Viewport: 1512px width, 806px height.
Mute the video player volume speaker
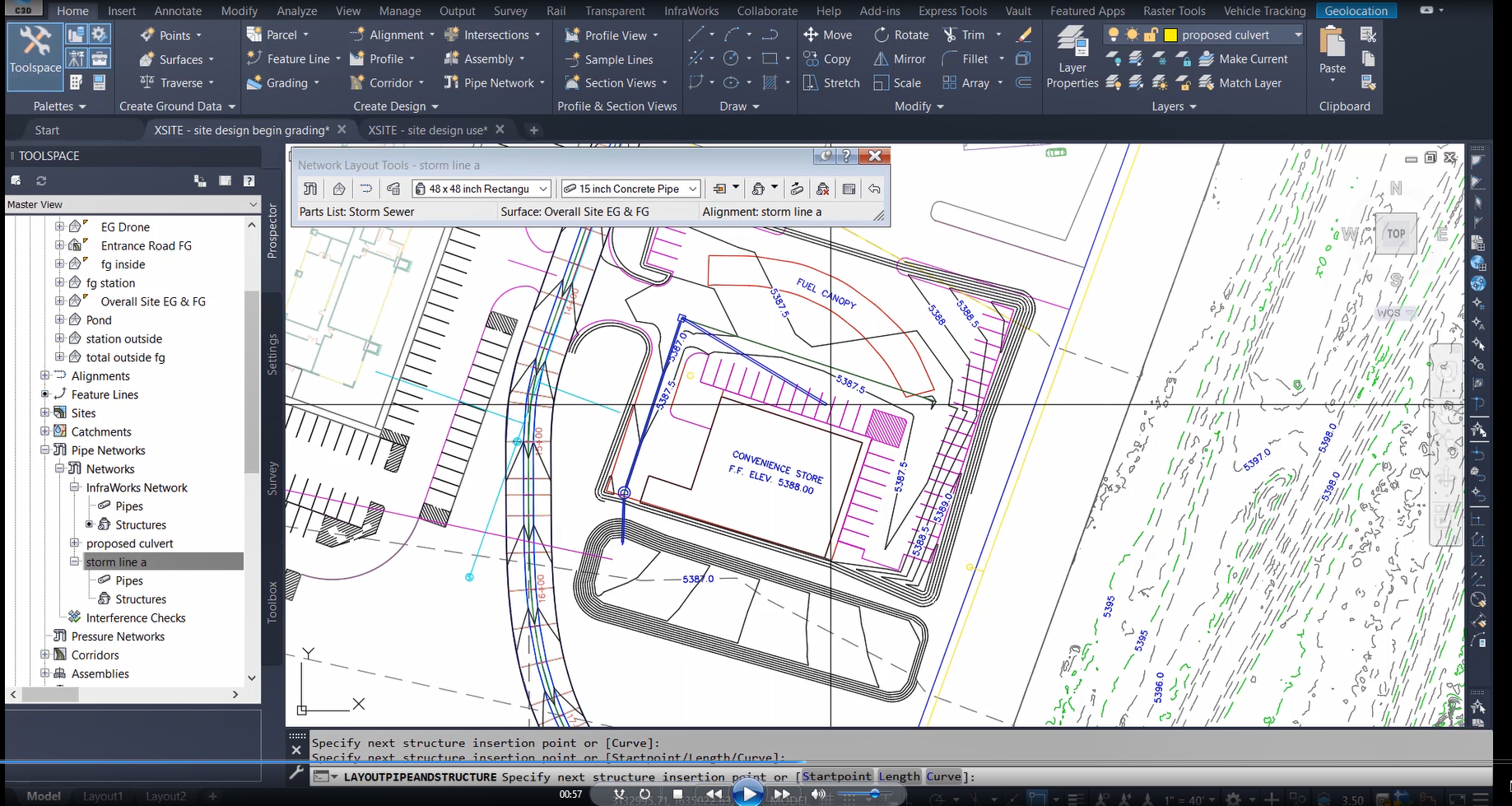coord(818,794)
